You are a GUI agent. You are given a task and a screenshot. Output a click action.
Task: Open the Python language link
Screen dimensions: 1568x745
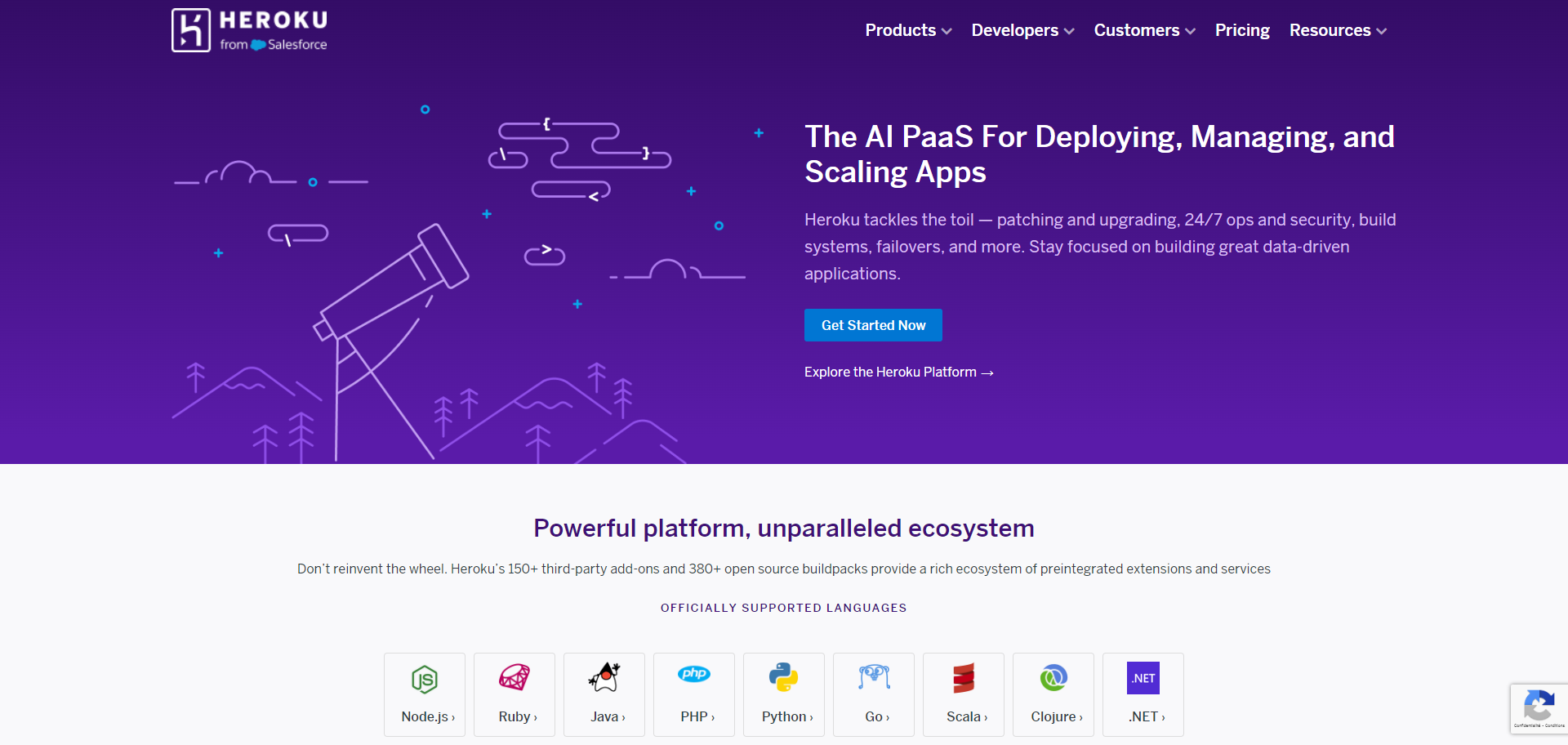click(784, 694)
